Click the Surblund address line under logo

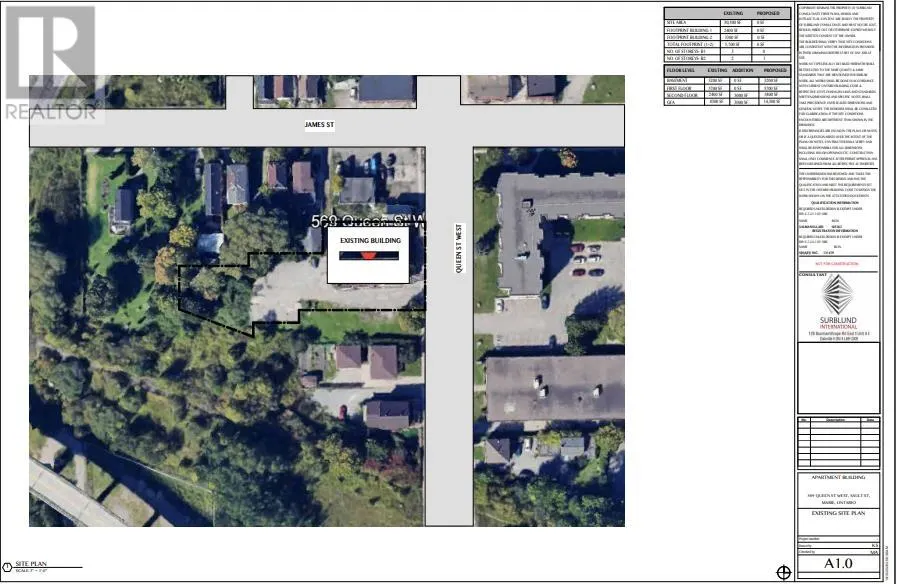(839, 336)
